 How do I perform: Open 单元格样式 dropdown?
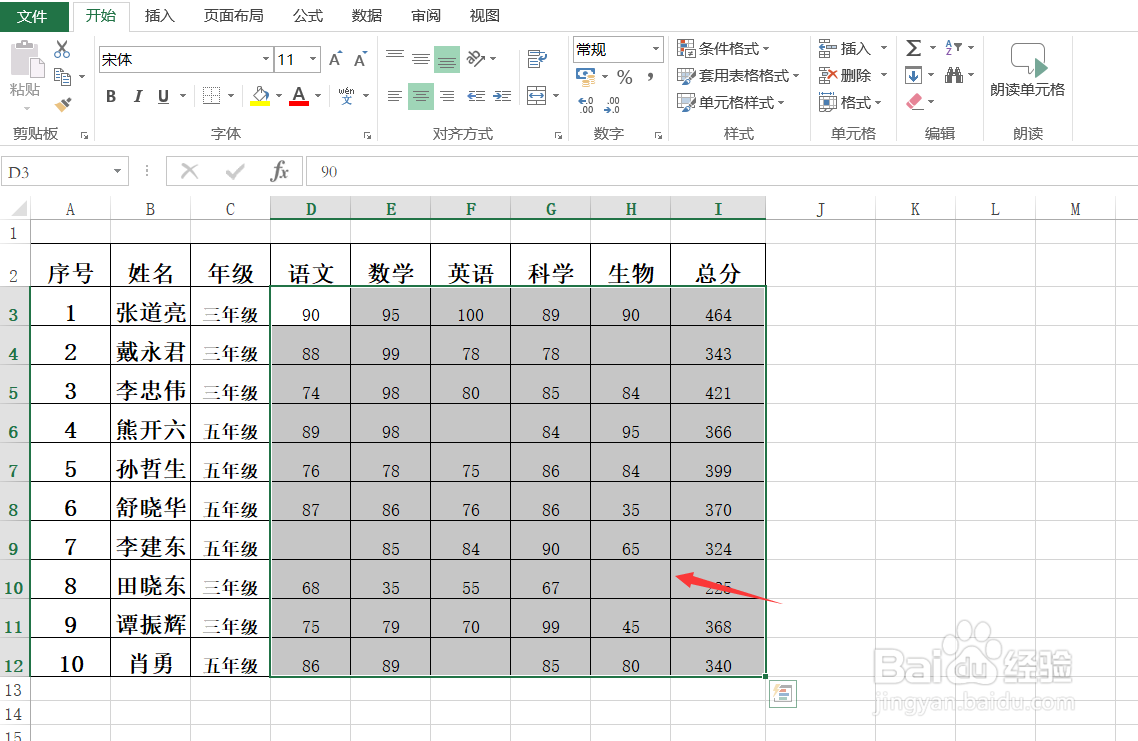coord(730,103)
